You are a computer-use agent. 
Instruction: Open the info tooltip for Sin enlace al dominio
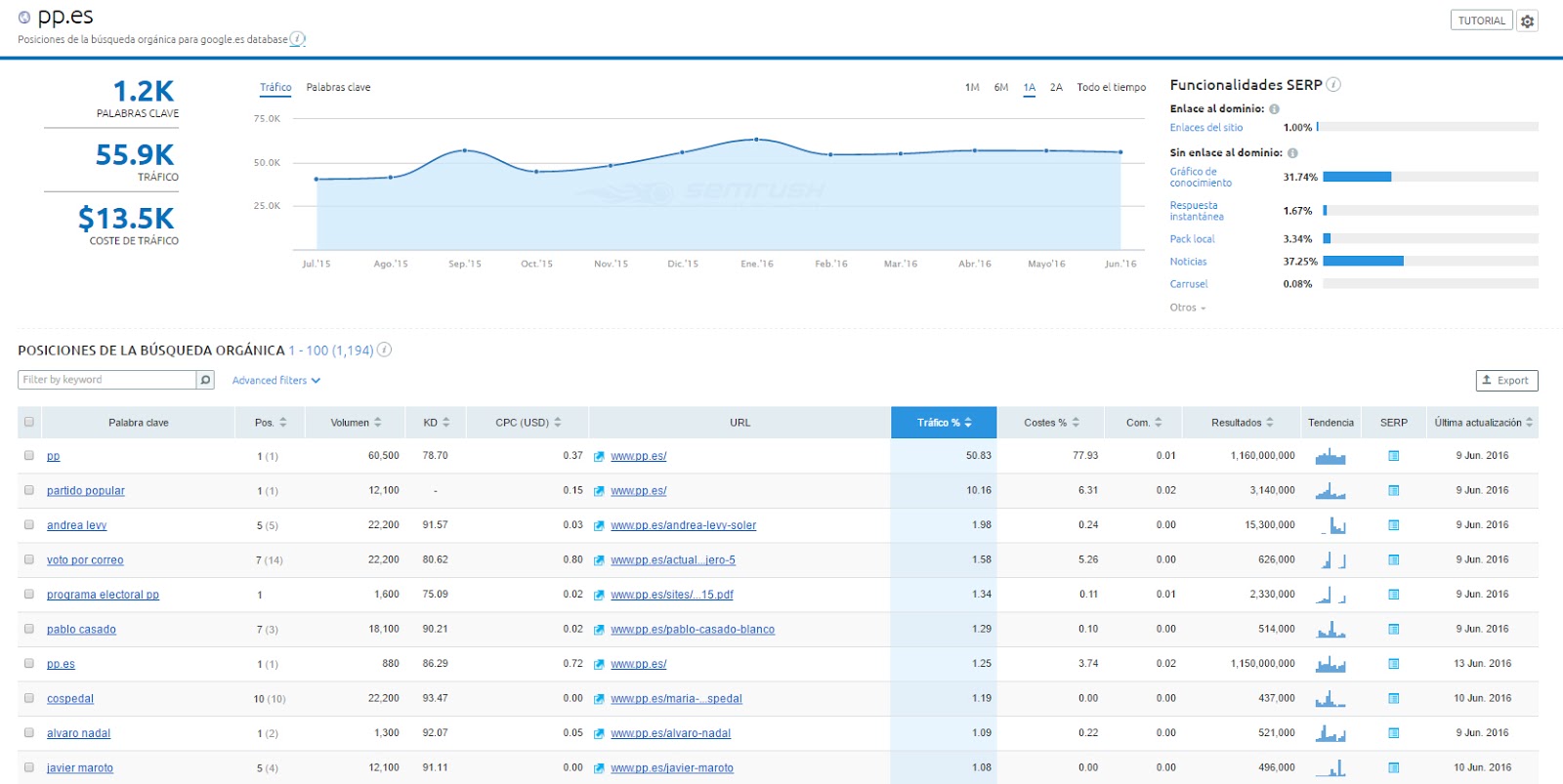pos(1292,153)
